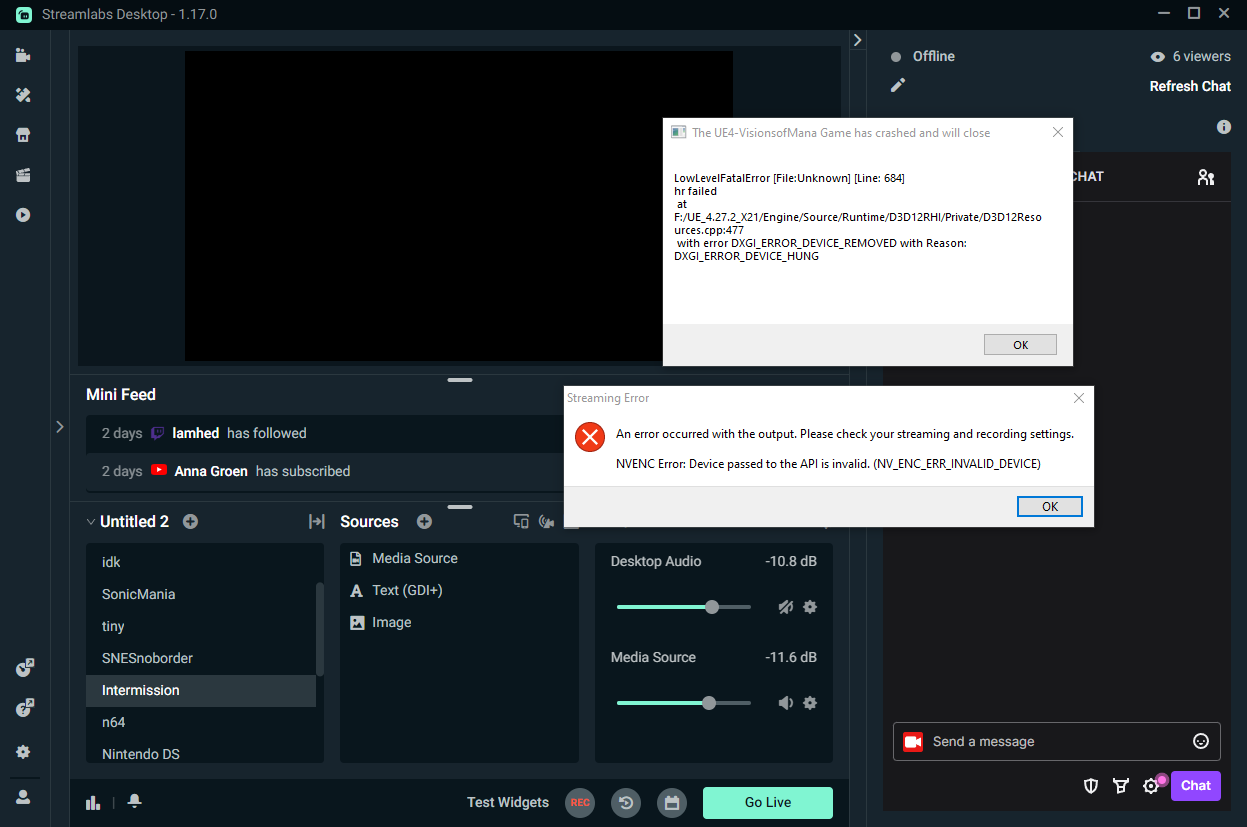This screenshot has width=1247, height=827.
Task: Click the 6 viewers count
Action: coord(1191,57)
